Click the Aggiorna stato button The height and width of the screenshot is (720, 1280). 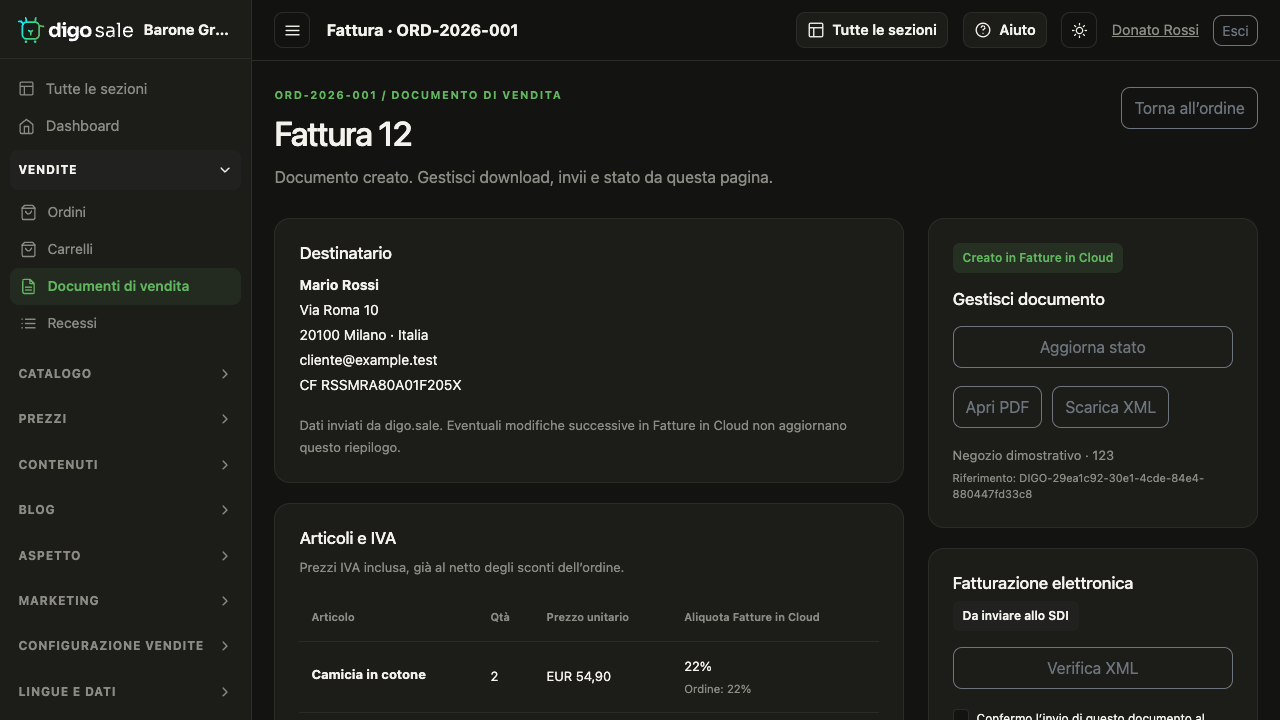1092,347
